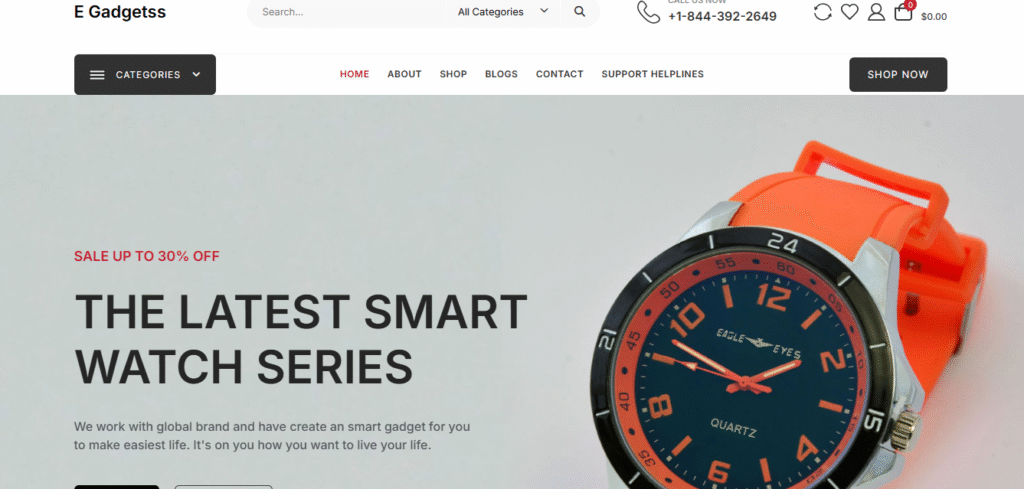Expand the All Categories dropdown
The image size is (1024, 489).
(x=503, y=12)
